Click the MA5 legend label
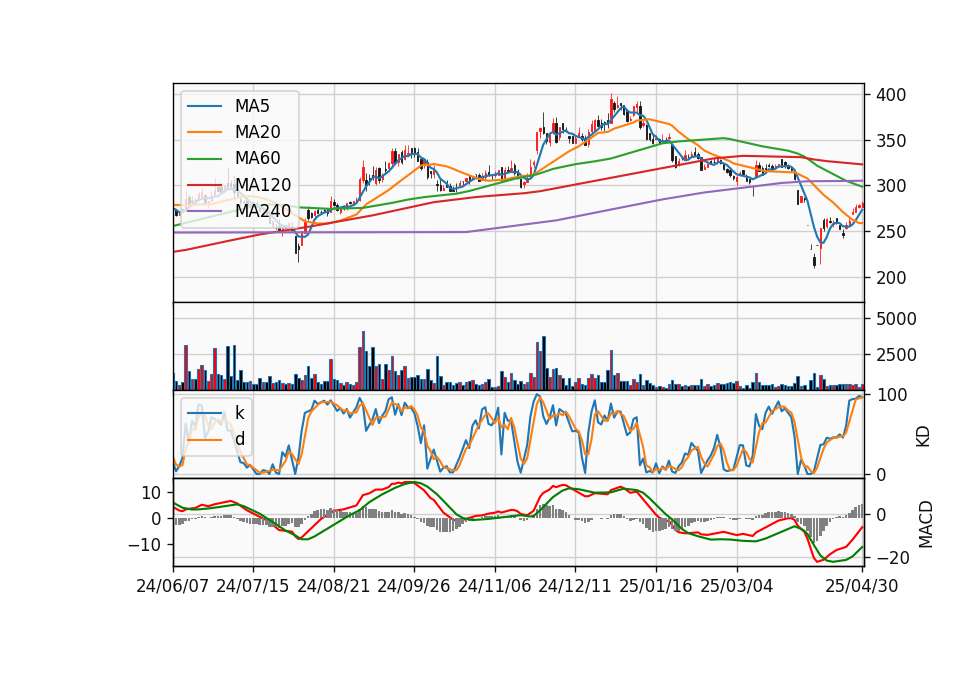Viewport: 960px width, 690px height. point(252,106)
